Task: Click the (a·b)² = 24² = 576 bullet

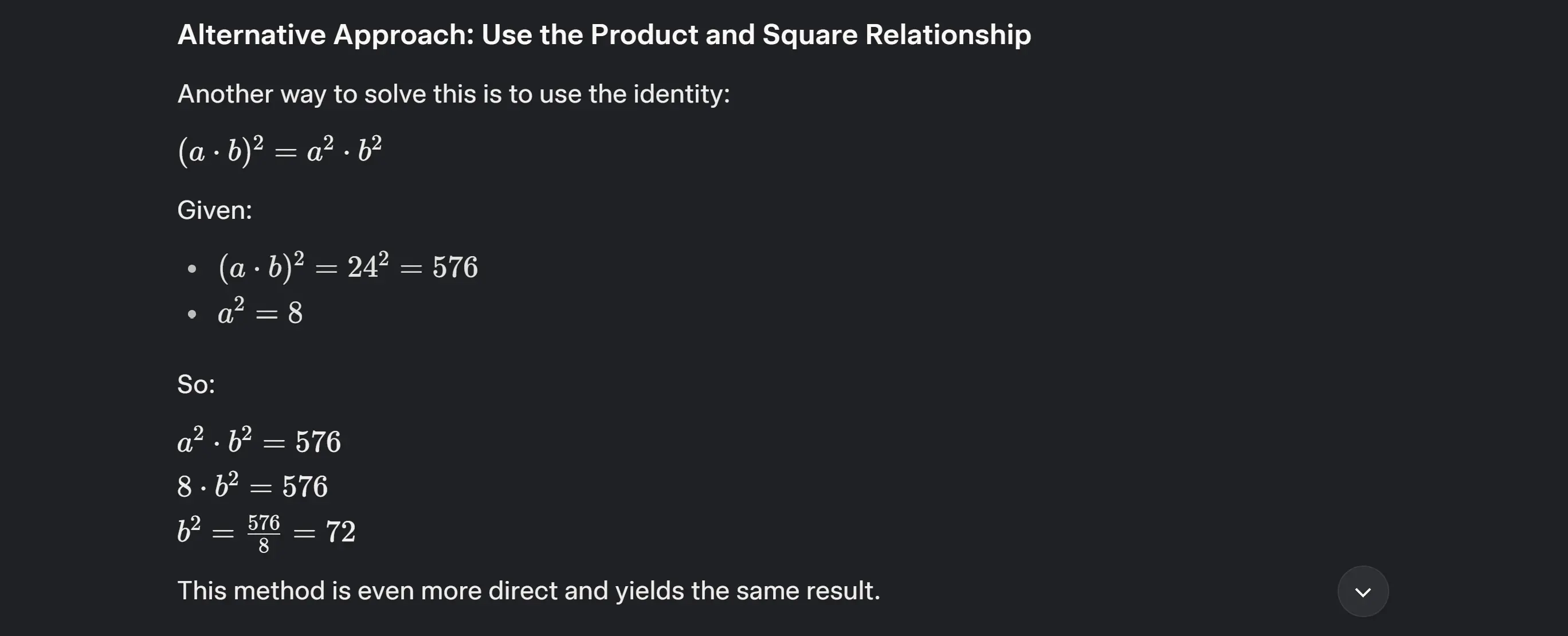Action: click(348, 266)
